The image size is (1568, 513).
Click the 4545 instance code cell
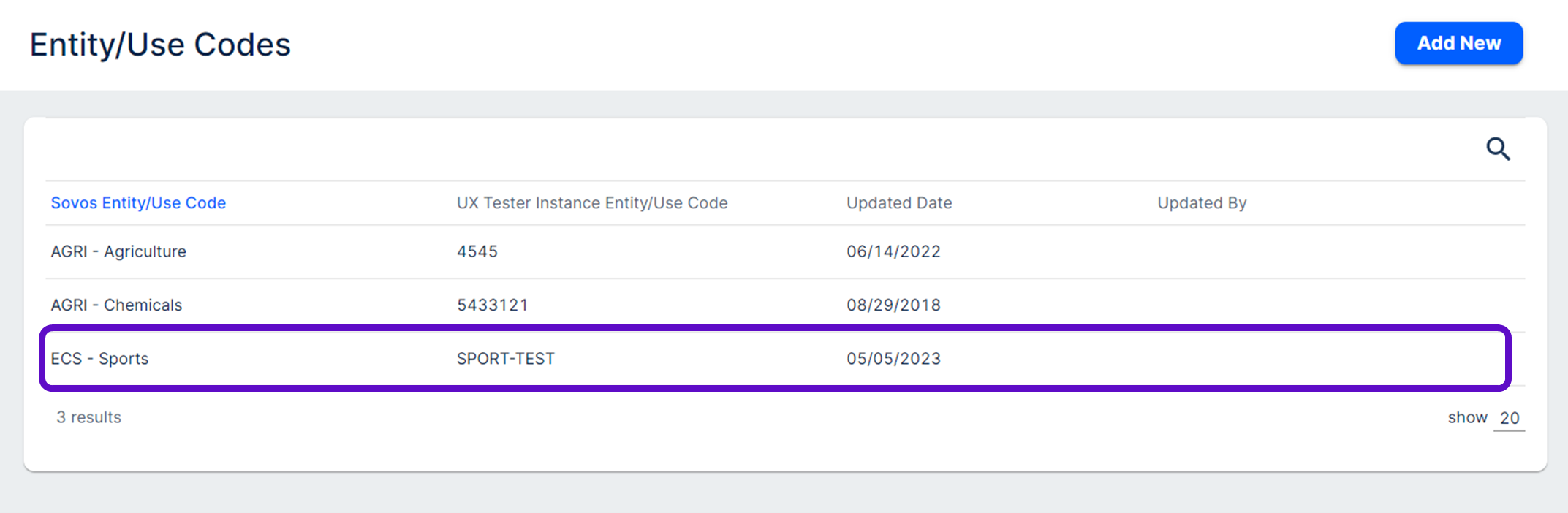tap(477, 251)
